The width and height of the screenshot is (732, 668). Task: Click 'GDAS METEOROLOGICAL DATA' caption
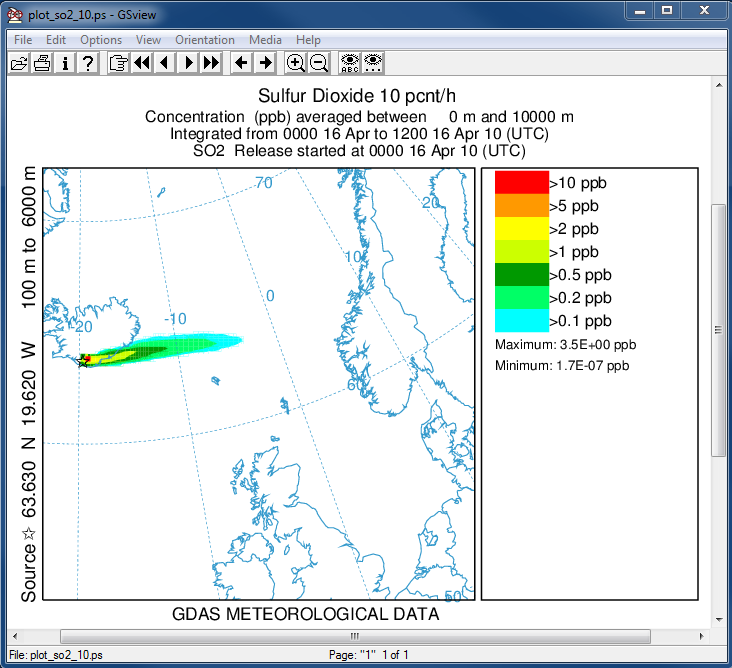click(x=305, y=614)
